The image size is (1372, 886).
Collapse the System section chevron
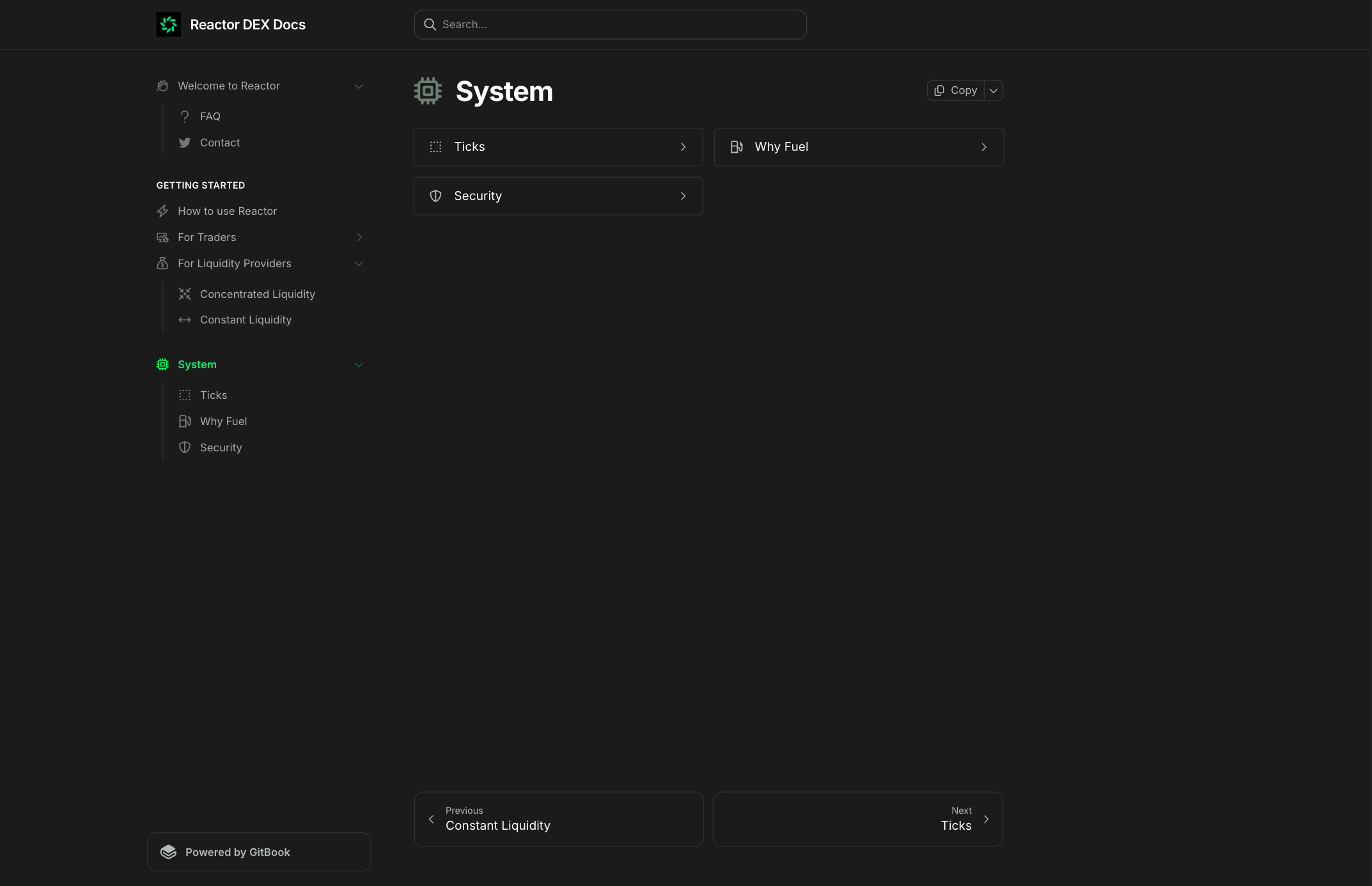(x=359, y=364)
